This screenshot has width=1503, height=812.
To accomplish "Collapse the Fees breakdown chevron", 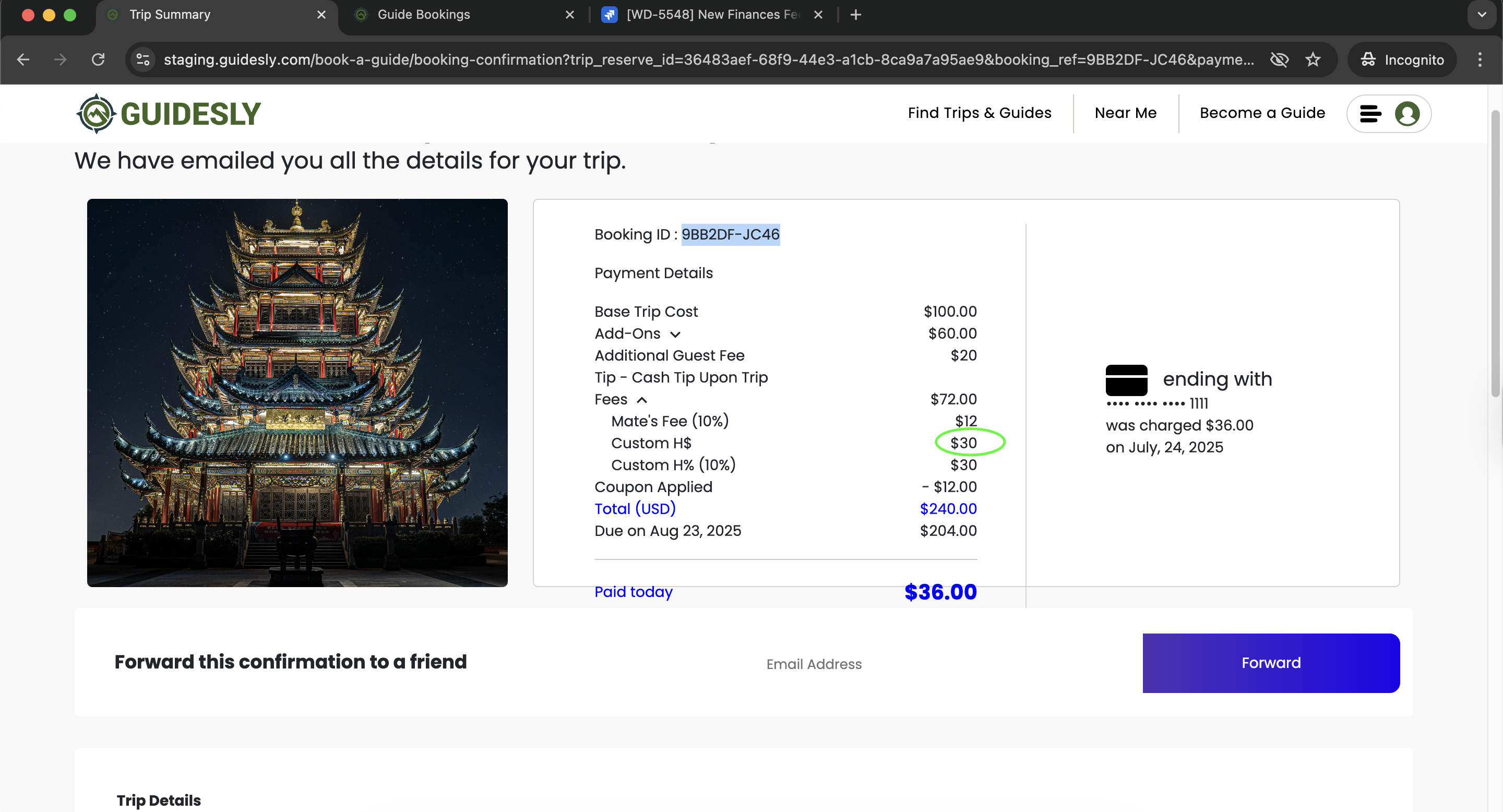I will (x=642, y=400).
